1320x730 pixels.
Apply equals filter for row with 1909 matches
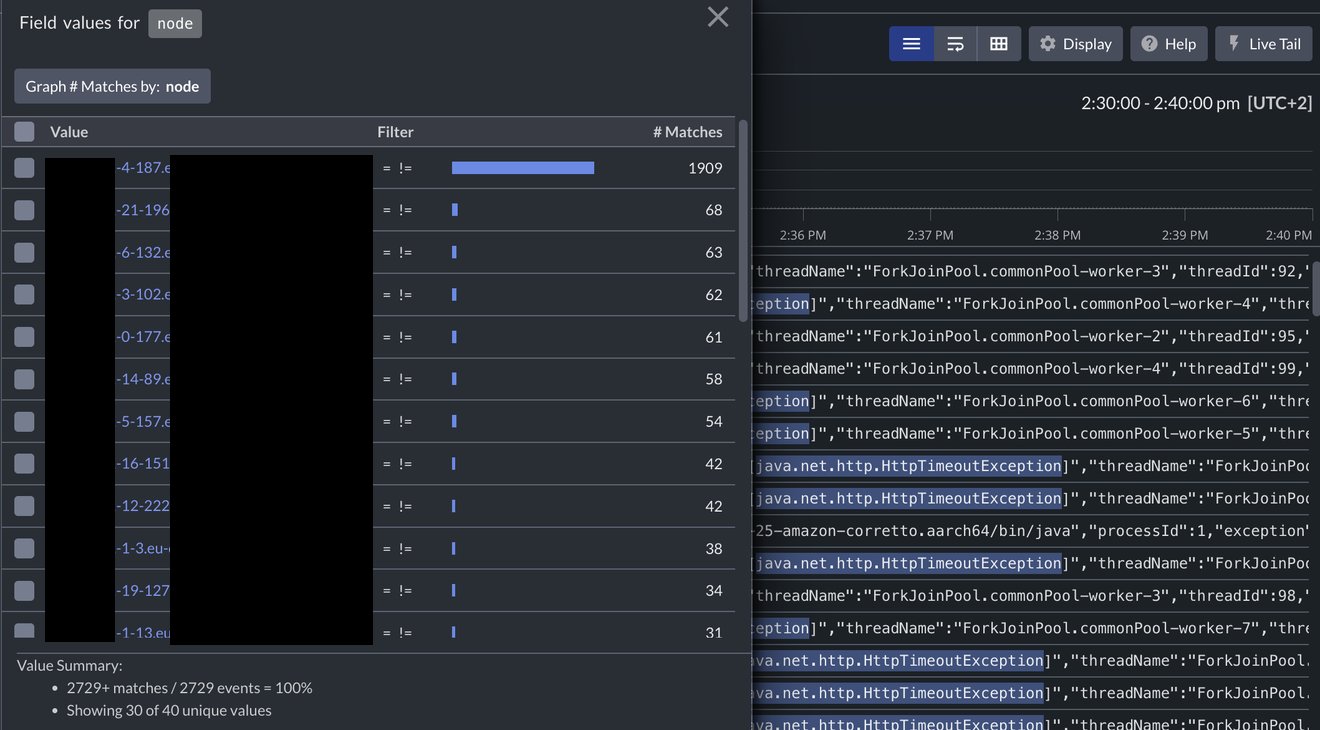[387, 168]
